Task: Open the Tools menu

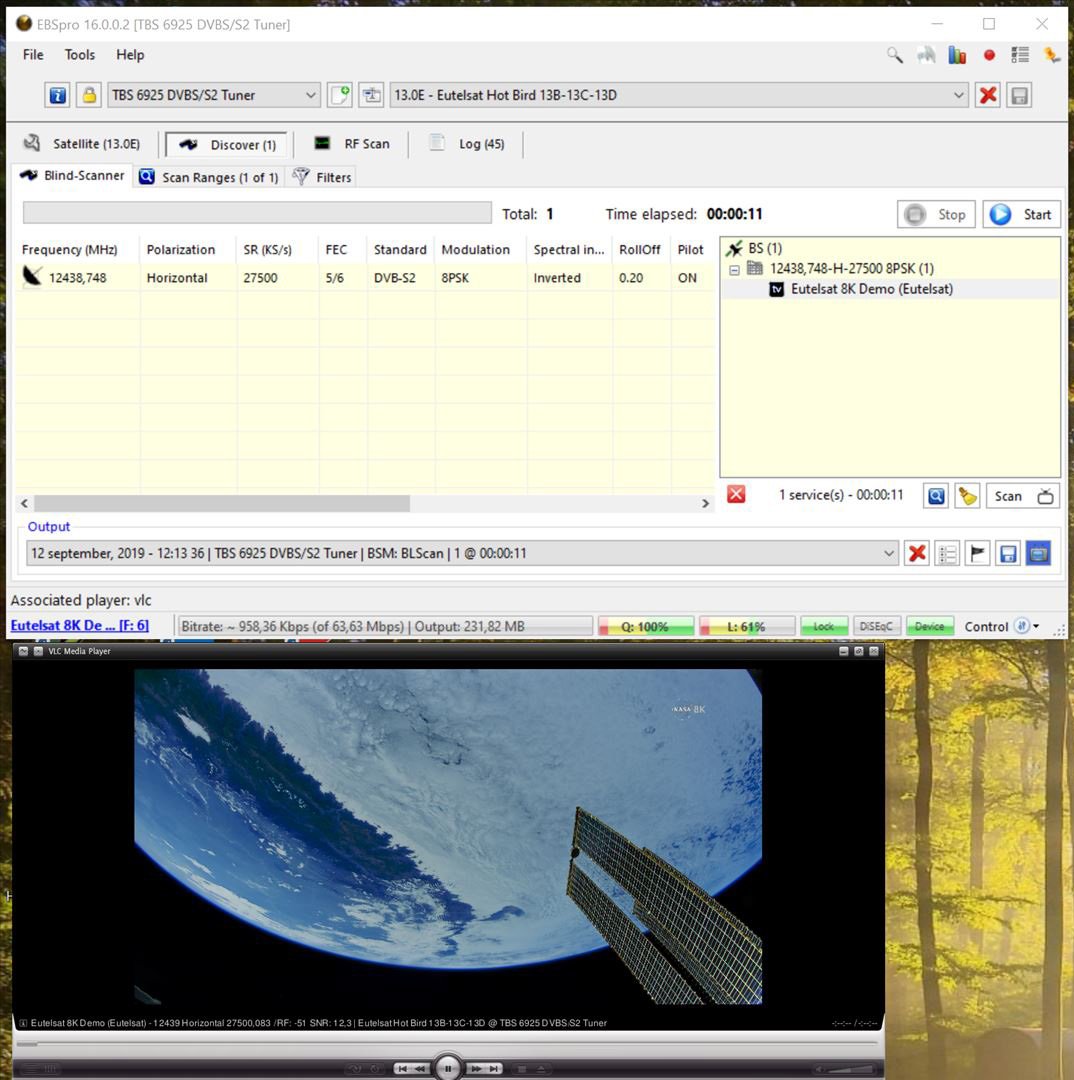Action: tap(80, 55)
